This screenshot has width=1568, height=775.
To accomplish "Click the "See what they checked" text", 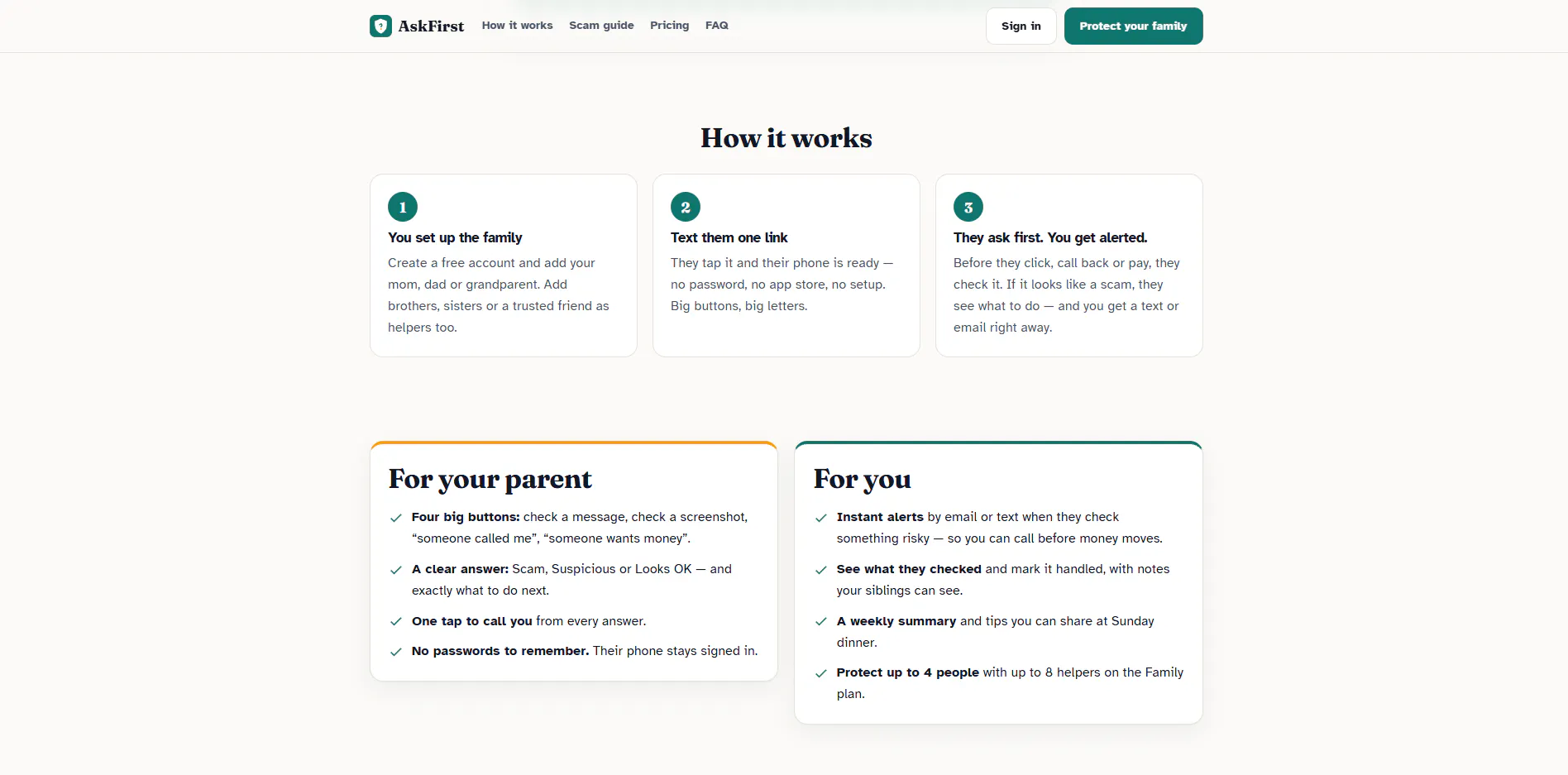I will point(909,569).
